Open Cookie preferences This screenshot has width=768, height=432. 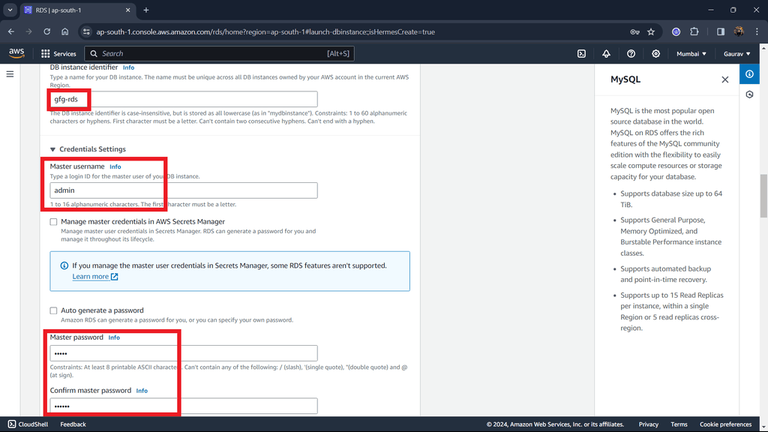[725, 424]
